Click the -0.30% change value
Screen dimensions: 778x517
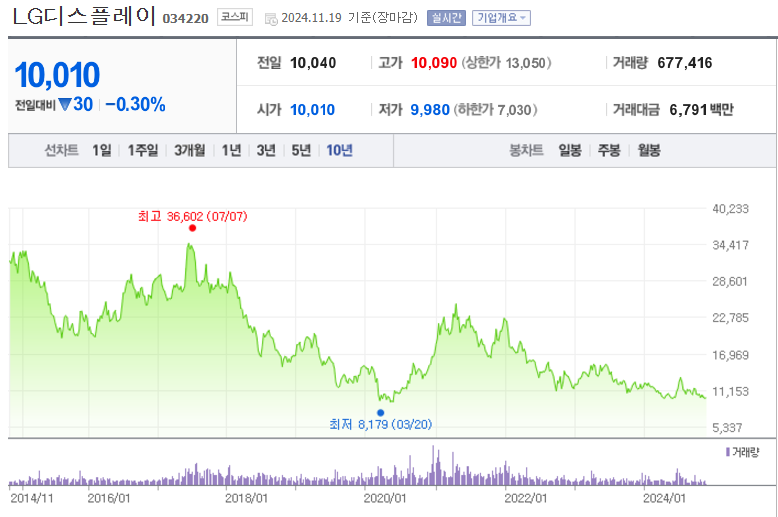[x=135, y=104]
